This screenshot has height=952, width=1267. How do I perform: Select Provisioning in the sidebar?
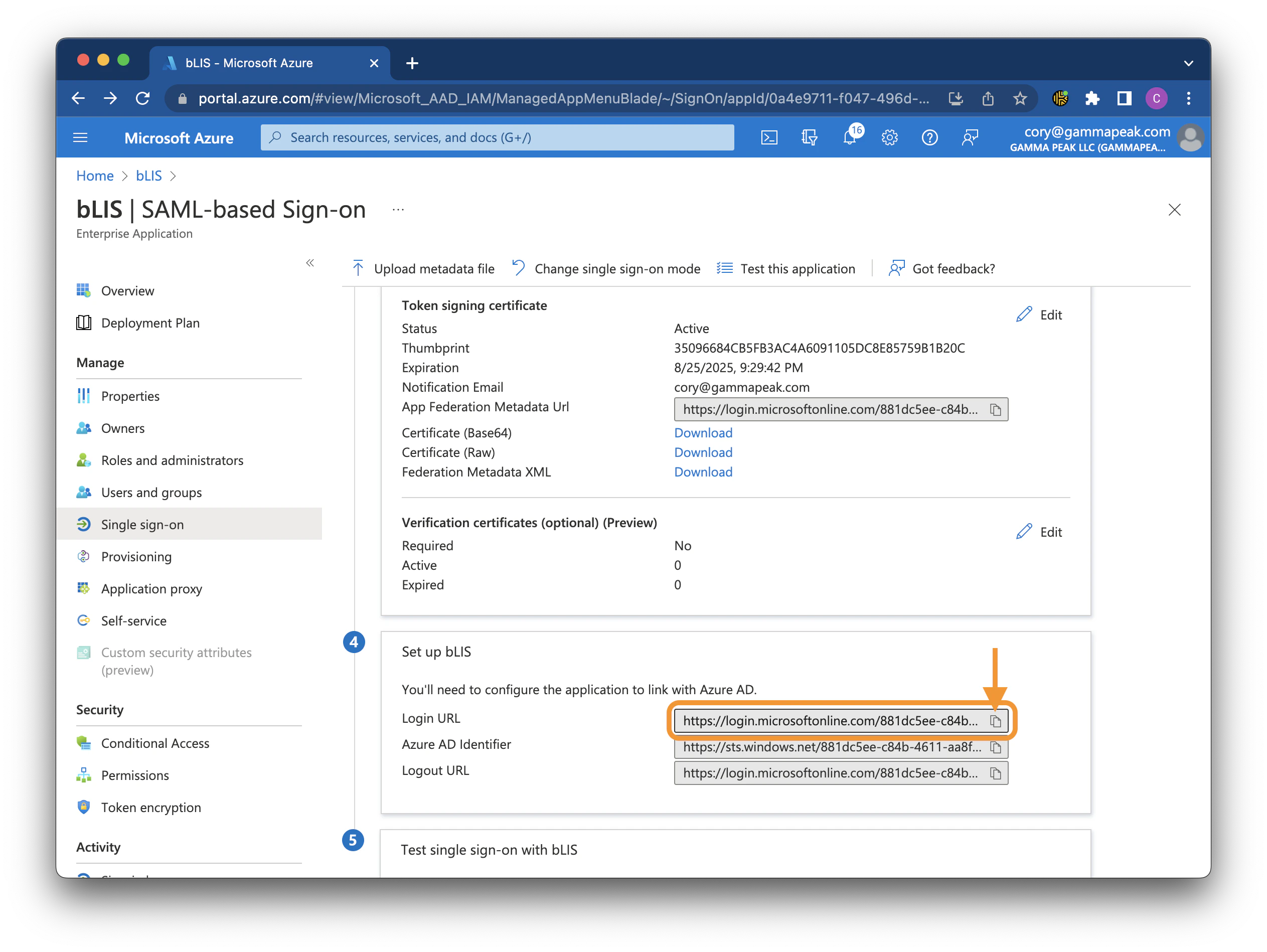(x=136, y=556)
